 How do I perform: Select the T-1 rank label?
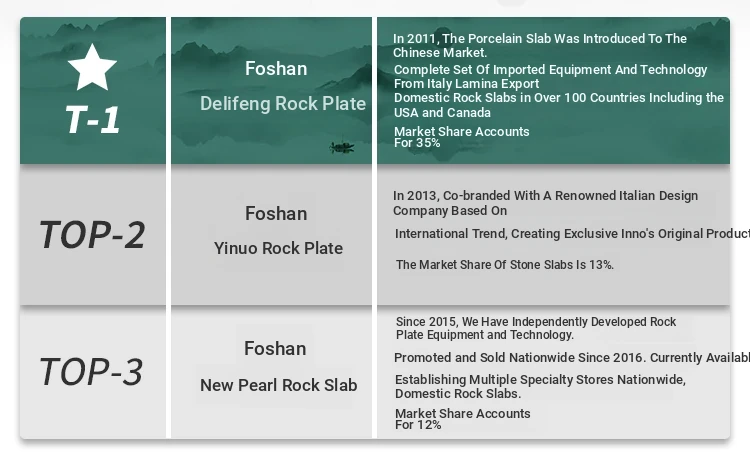coord(93,119)
